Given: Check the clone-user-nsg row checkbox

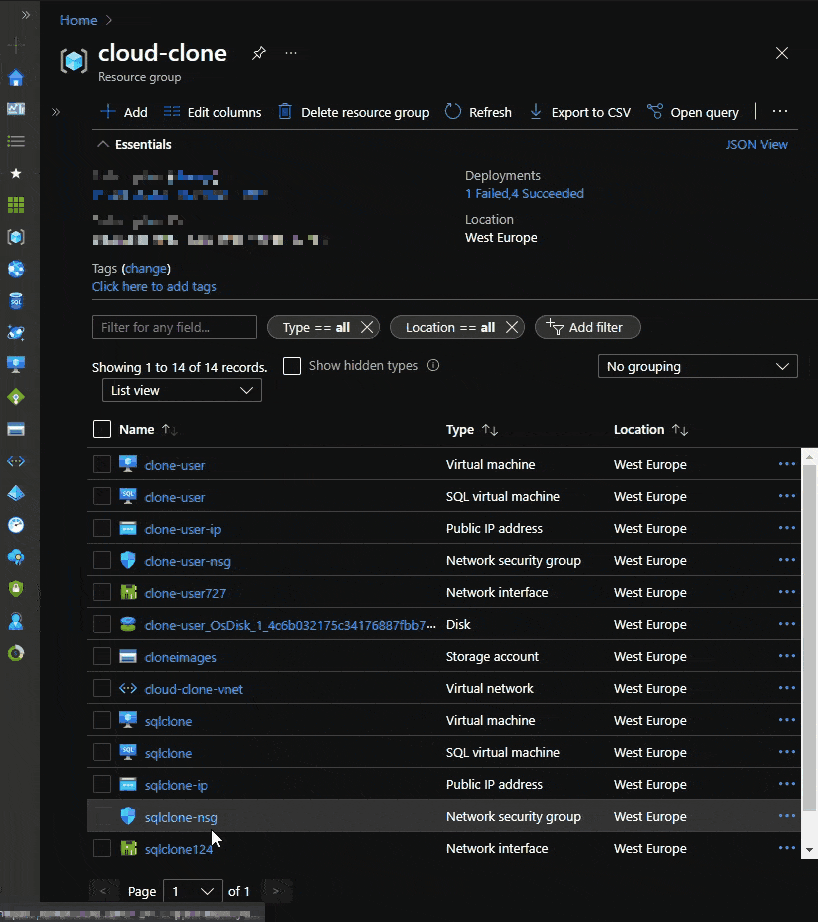Looking at the screenshot, I should point(102,560).
